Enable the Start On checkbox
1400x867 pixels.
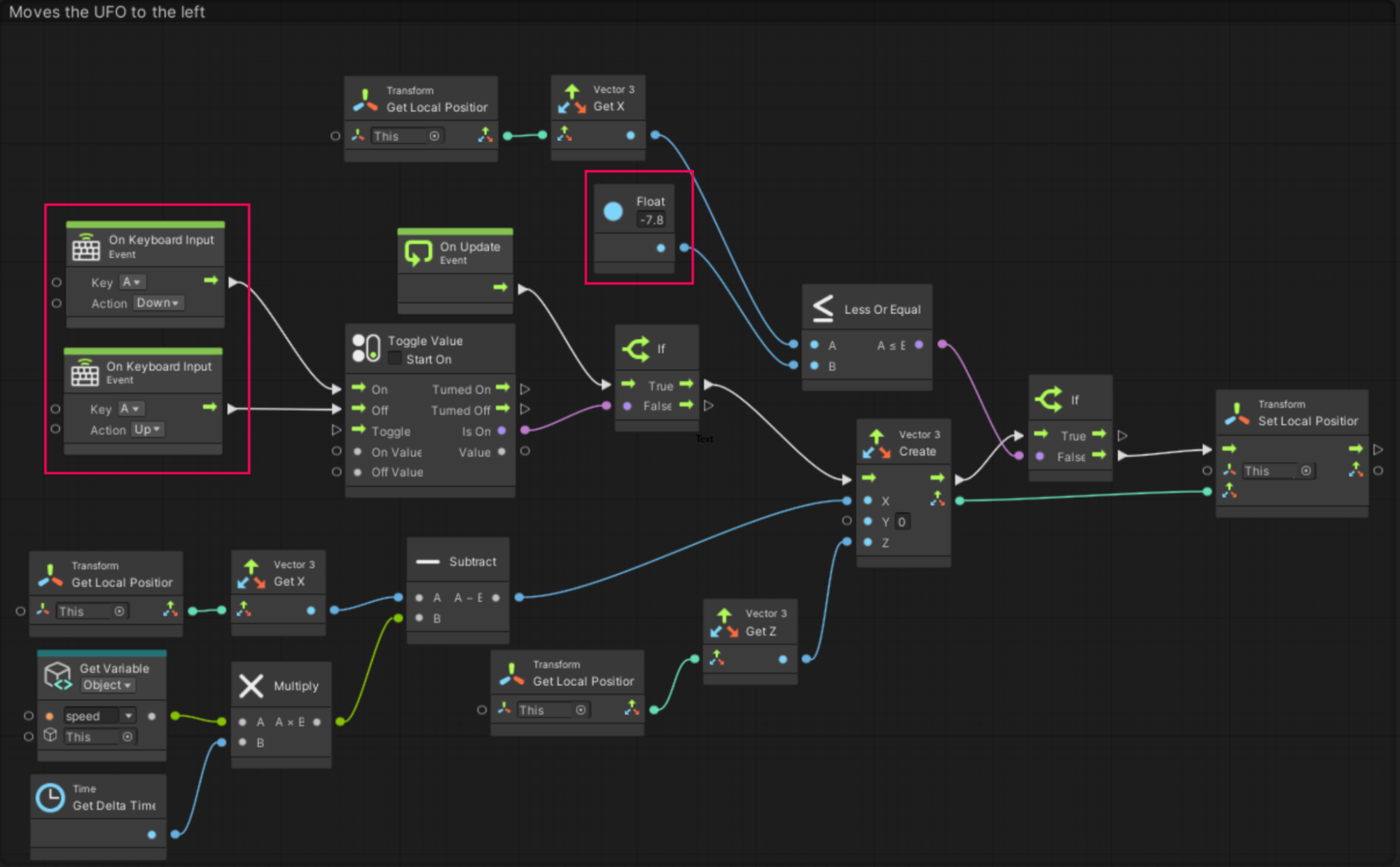(x=395, y=359)
